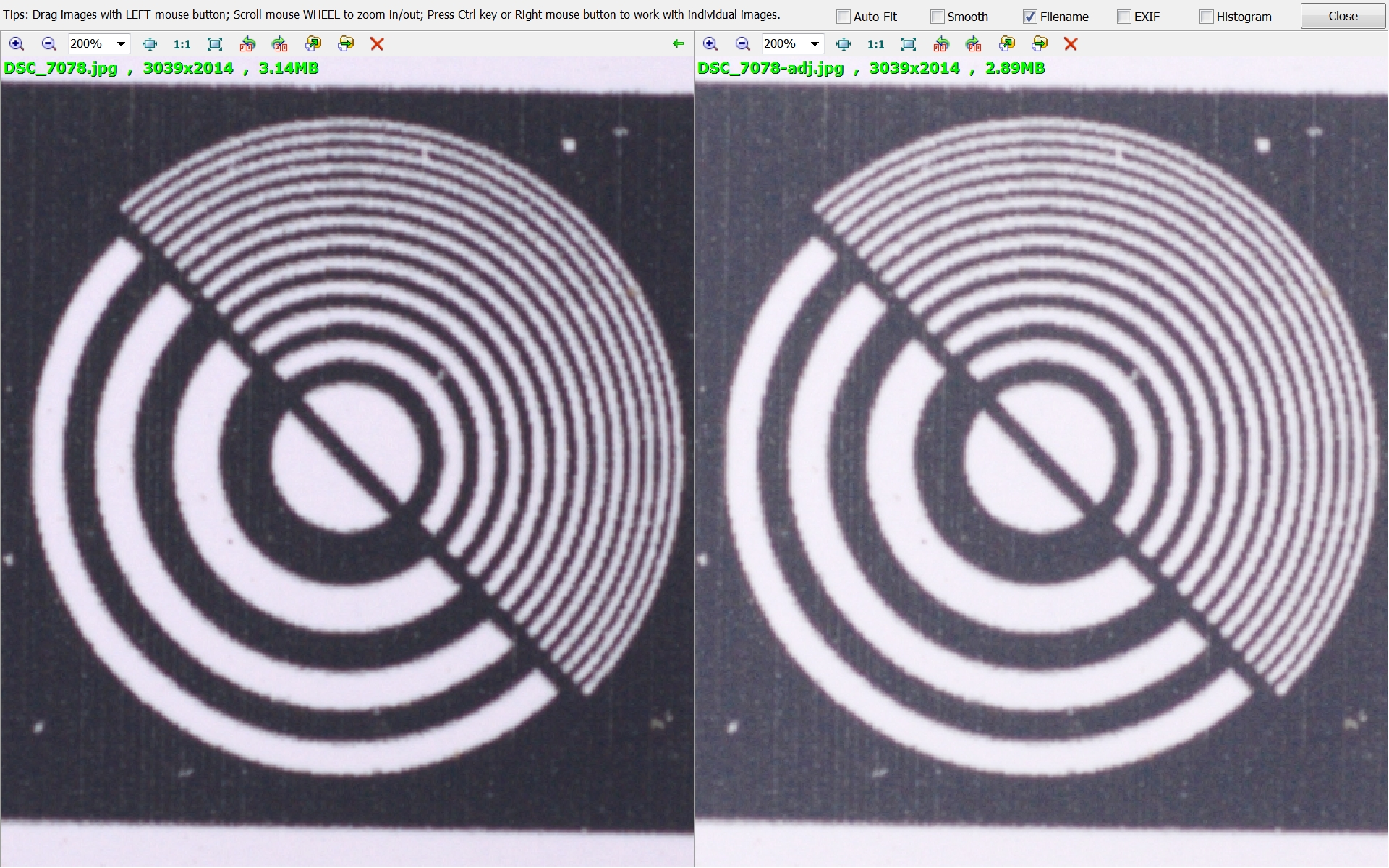The width and height of the screenshot is (1389, 868).
Task: Click the Close button
Action: (x=1343, y=16)
